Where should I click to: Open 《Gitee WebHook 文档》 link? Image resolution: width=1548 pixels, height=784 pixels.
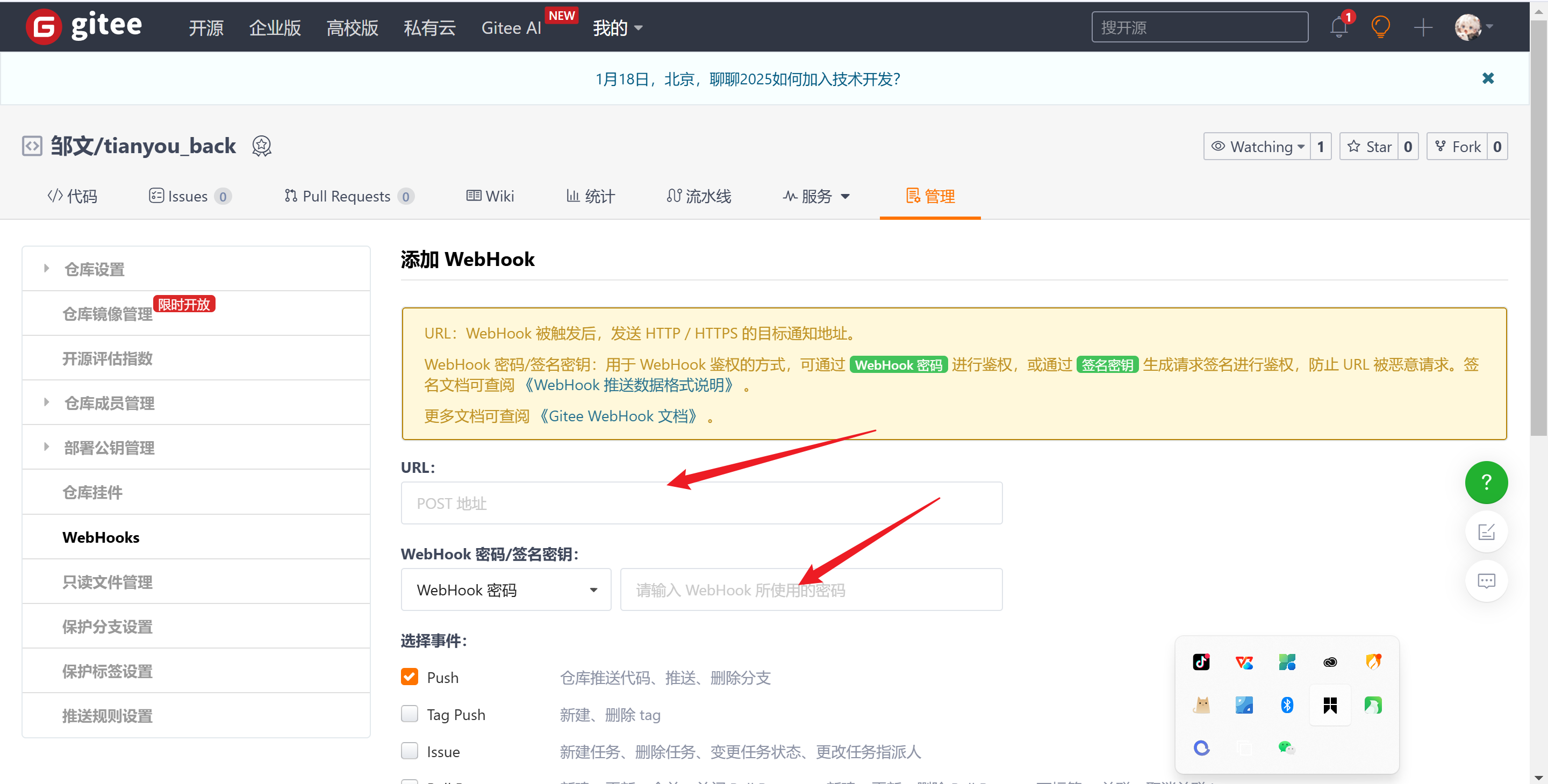[x=618, y=416]
